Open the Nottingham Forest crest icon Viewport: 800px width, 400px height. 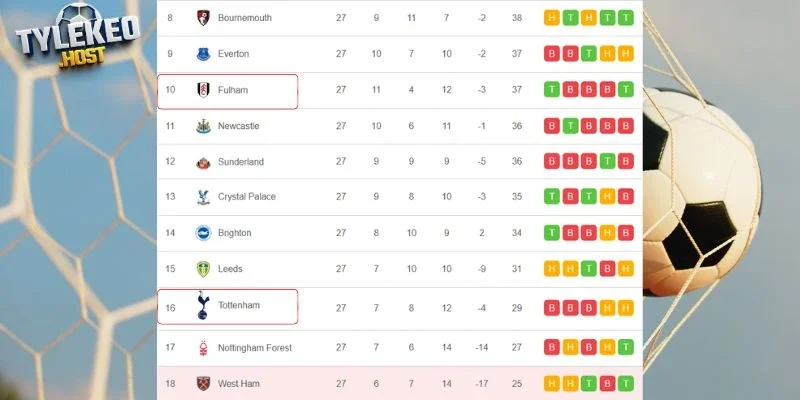pyautogui.click(x=203, y=348)
